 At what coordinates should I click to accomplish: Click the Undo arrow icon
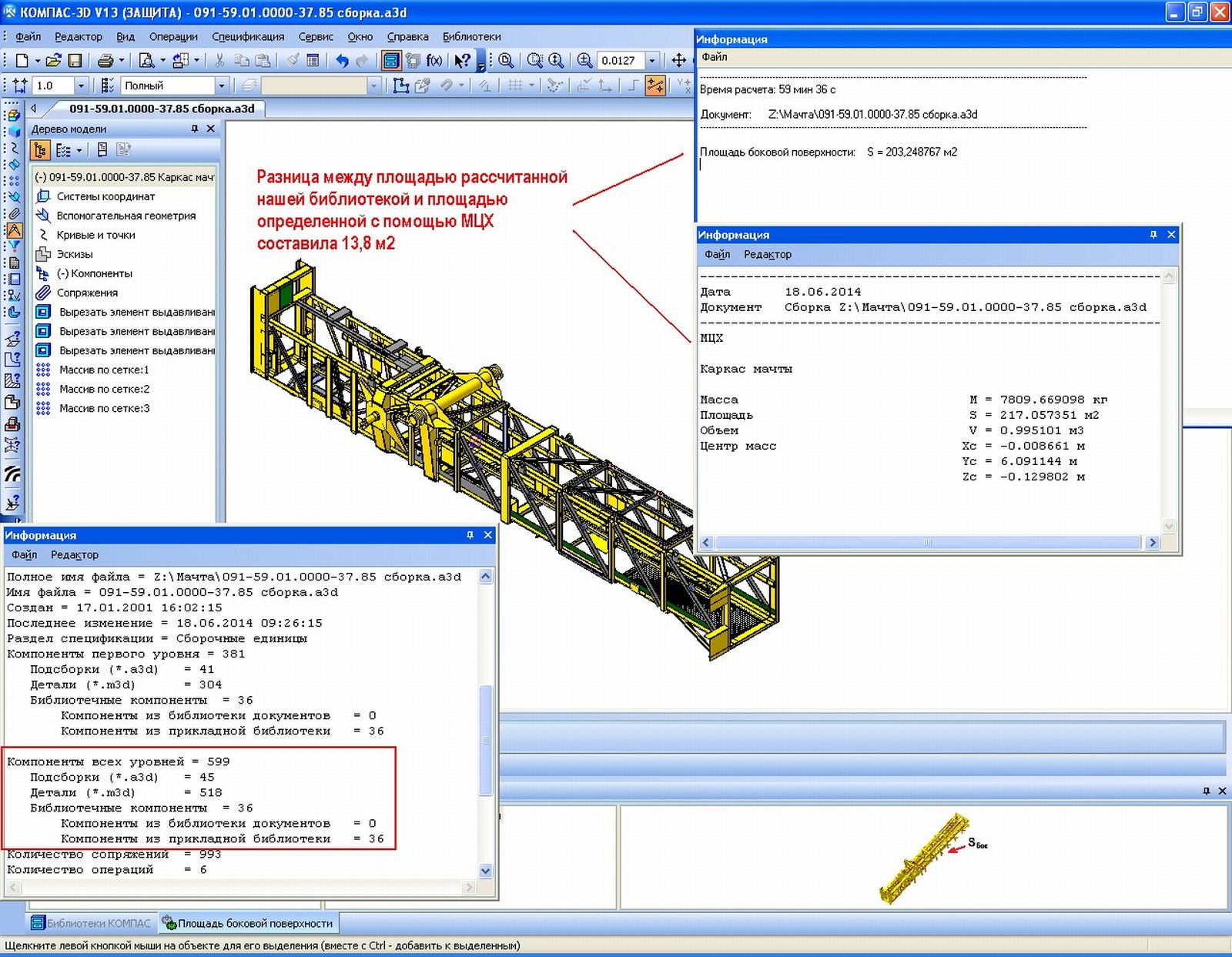click(342, 60)
